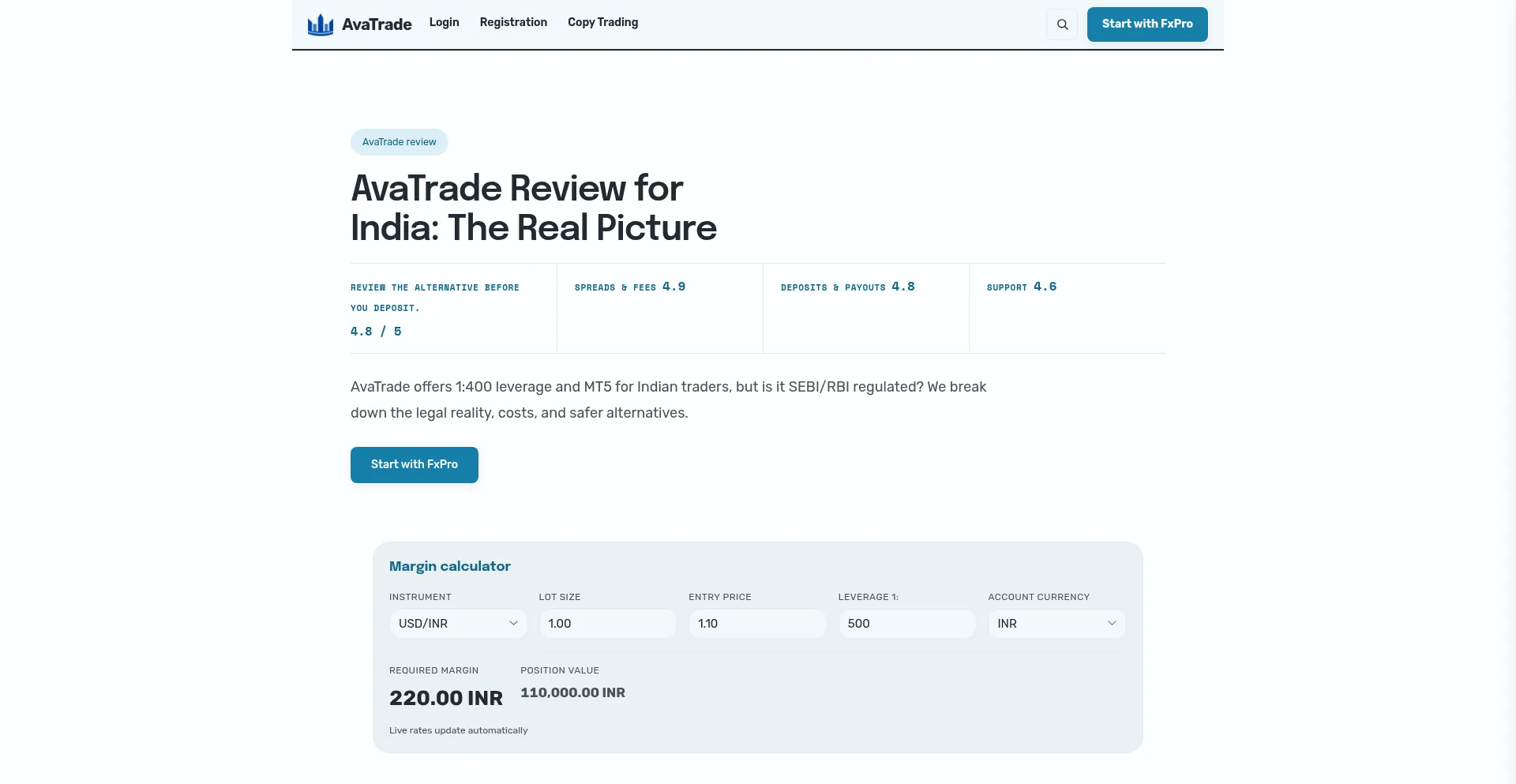Focus the Entry Price field
1516x784 pixels.
[x=757, y=624]
